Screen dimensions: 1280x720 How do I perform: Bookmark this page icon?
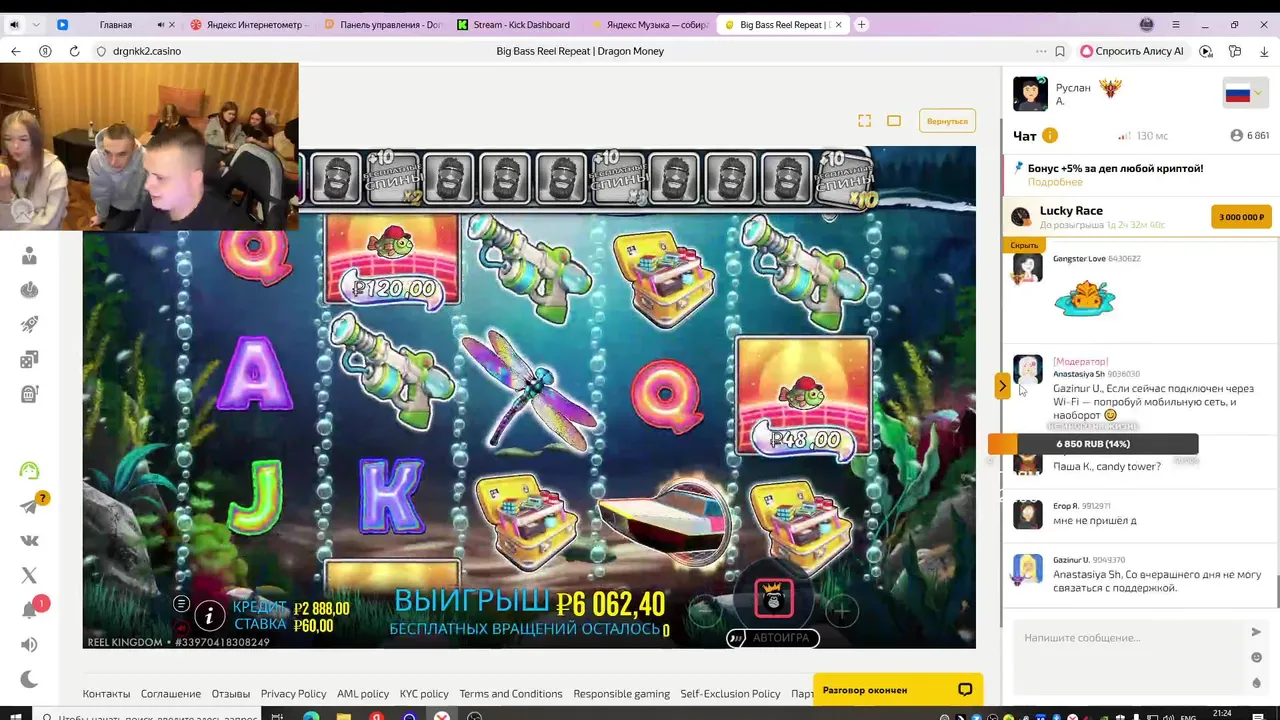[1060, 51]
